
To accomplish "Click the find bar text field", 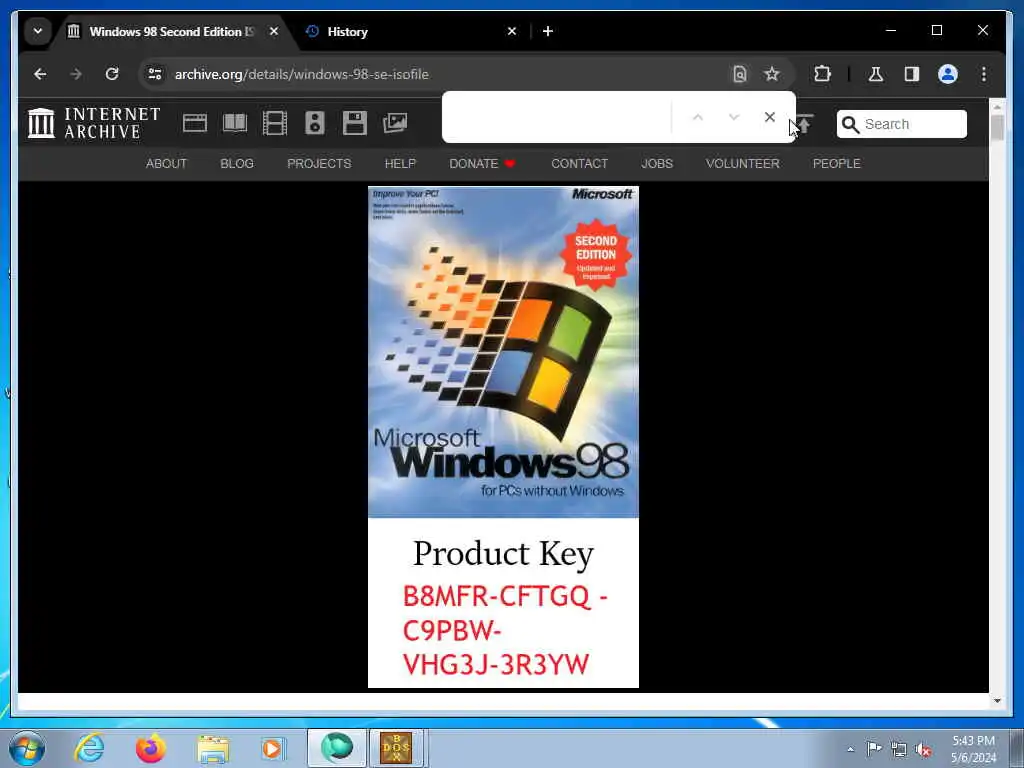I will [x=558, y=118].
